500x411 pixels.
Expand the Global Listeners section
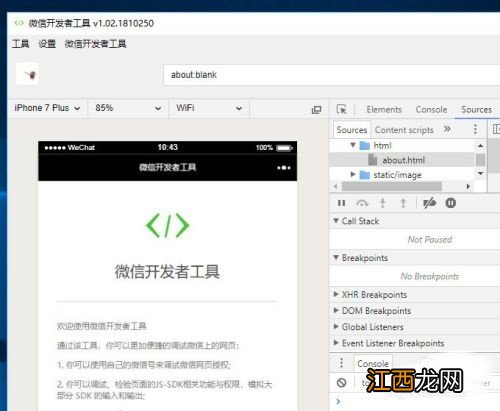336,327
